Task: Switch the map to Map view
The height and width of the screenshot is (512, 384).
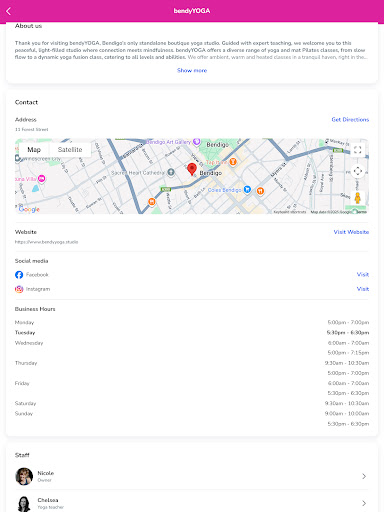Action: 34,150
